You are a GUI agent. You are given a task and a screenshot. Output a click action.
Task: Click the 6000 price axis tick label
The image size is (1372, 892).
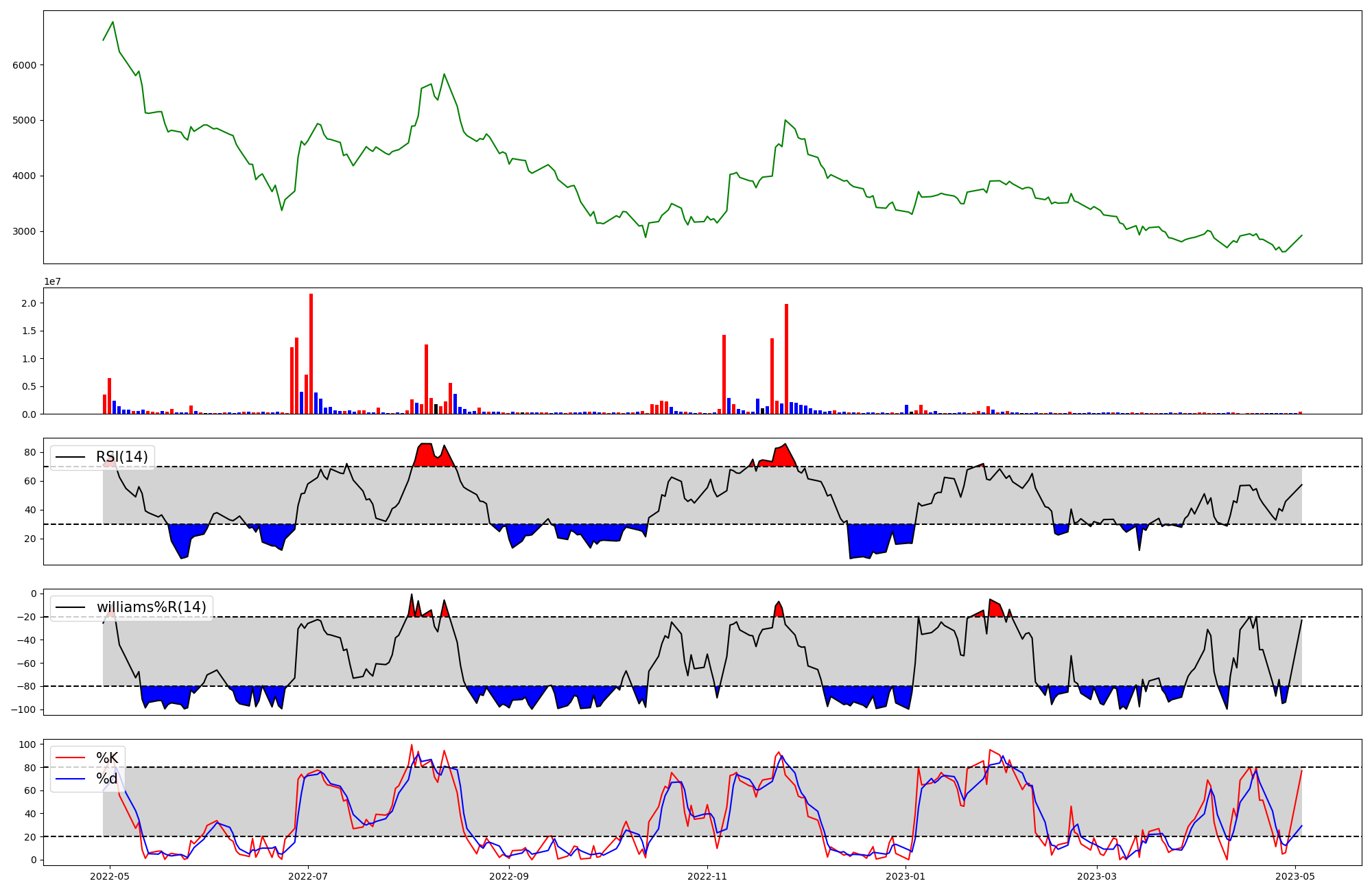pos(25,65)
